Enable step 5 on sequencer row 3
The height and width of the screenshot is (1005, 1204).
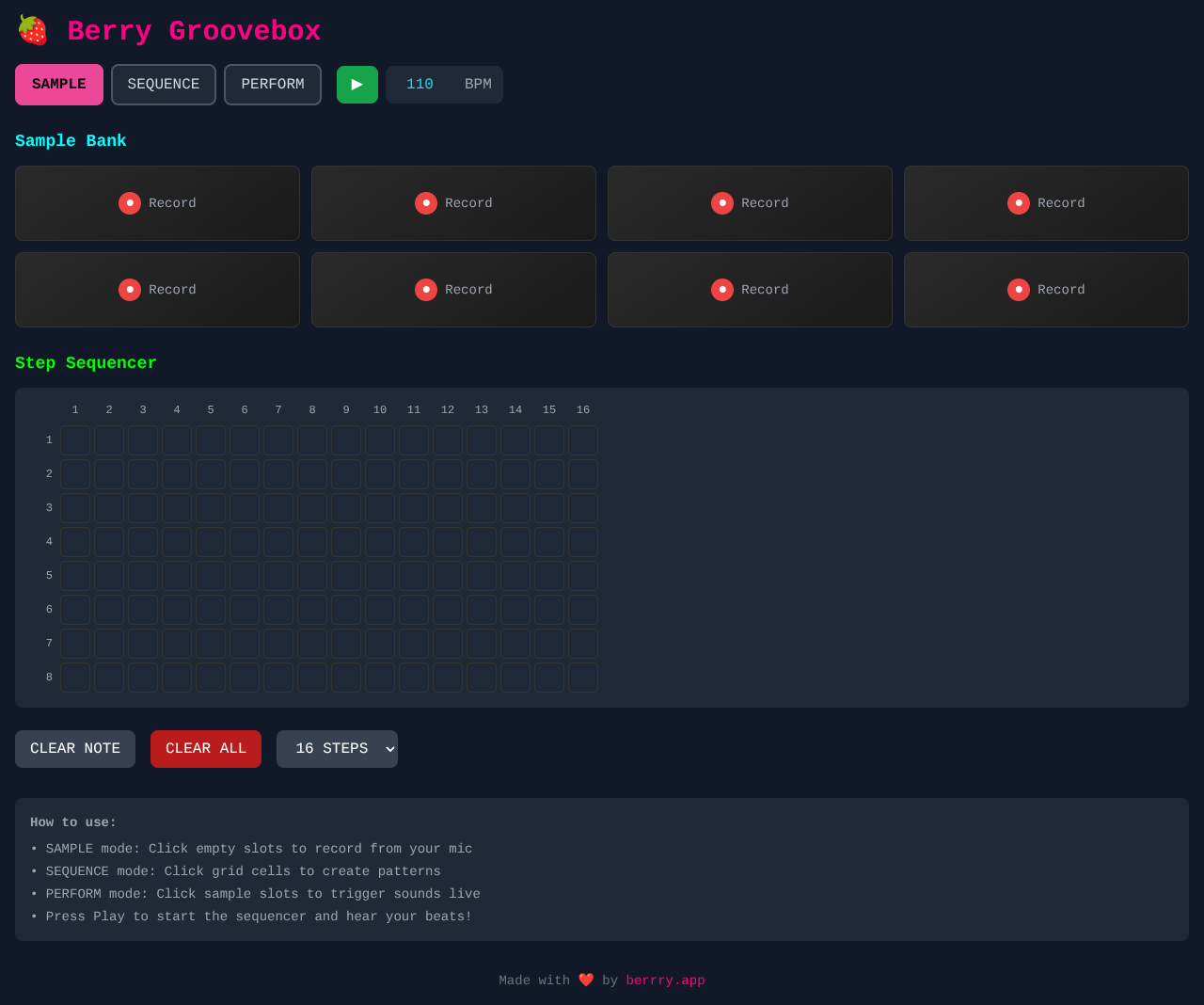(211, 508)
